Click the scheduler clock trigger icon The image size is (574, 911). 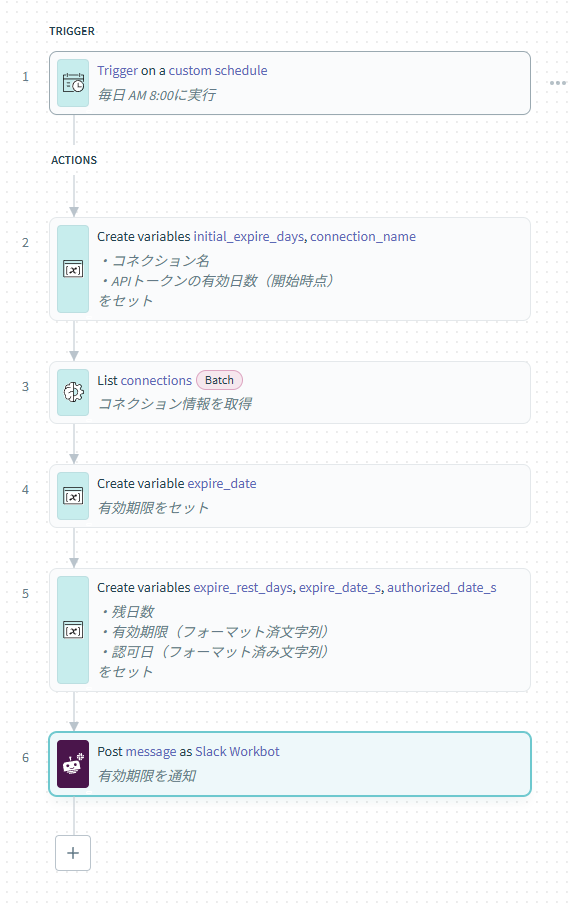[73, 83]
